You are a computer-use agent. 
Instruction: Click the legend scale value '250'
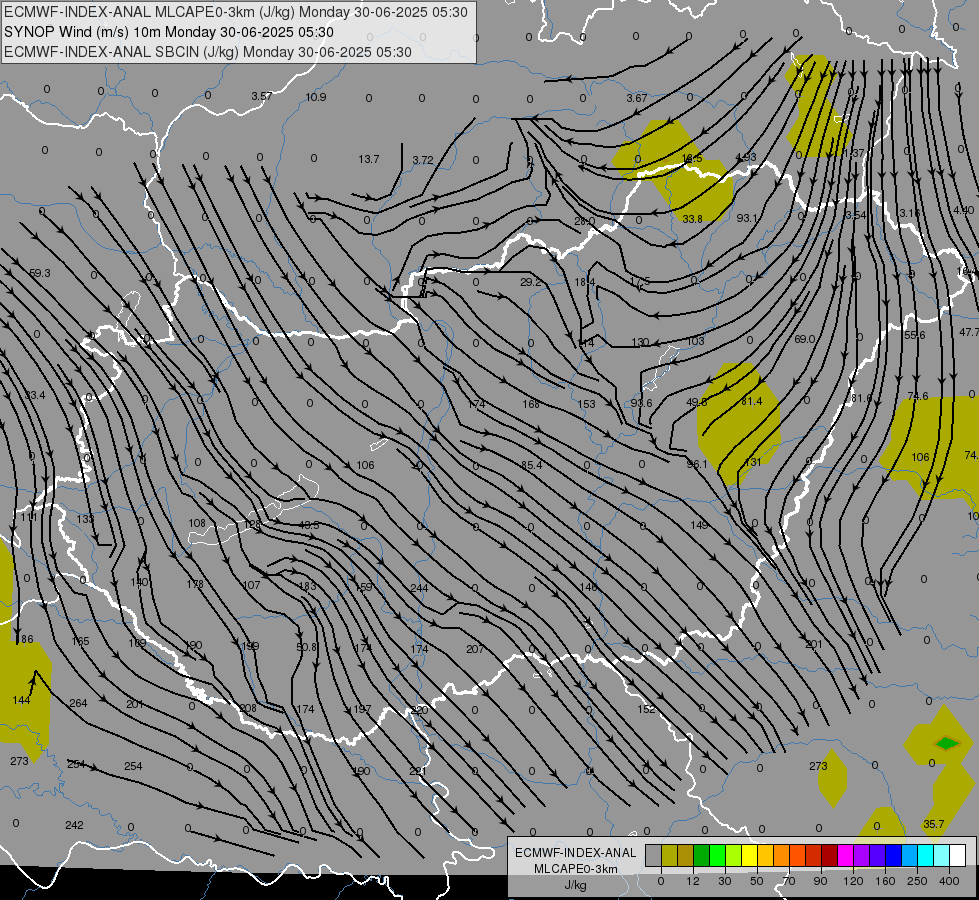coord(917,881)
